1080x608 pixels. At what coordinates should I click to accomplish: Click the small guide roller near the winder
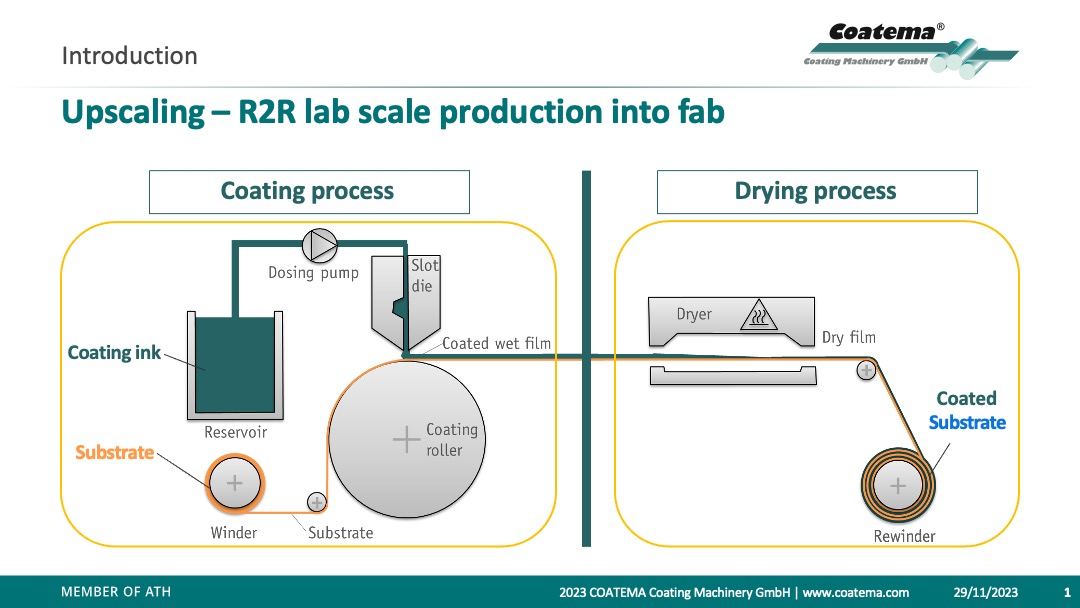(317, 502)
